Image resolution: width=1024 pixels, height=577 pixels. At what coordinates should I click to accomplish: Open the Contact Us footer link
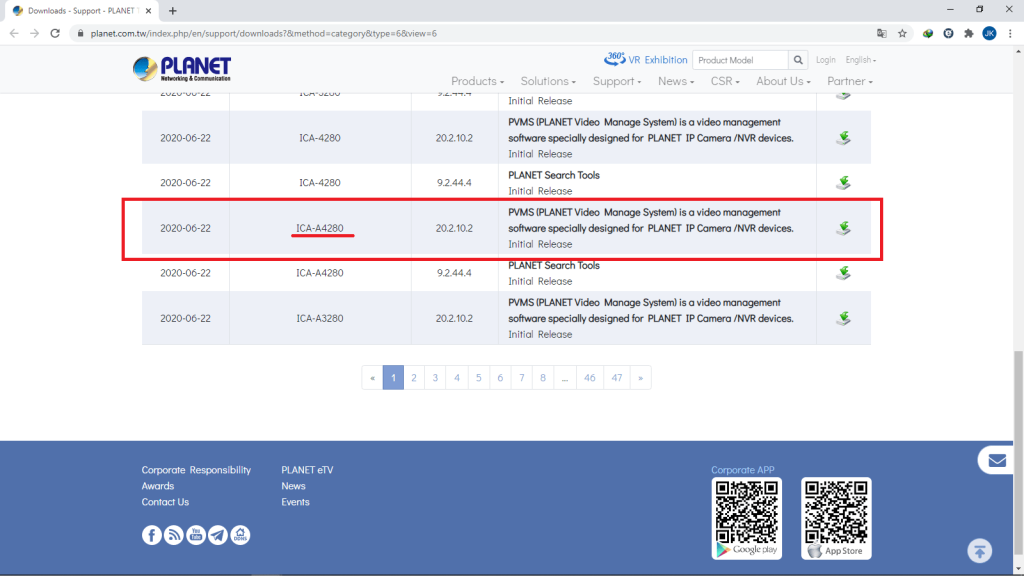point(165,502)
